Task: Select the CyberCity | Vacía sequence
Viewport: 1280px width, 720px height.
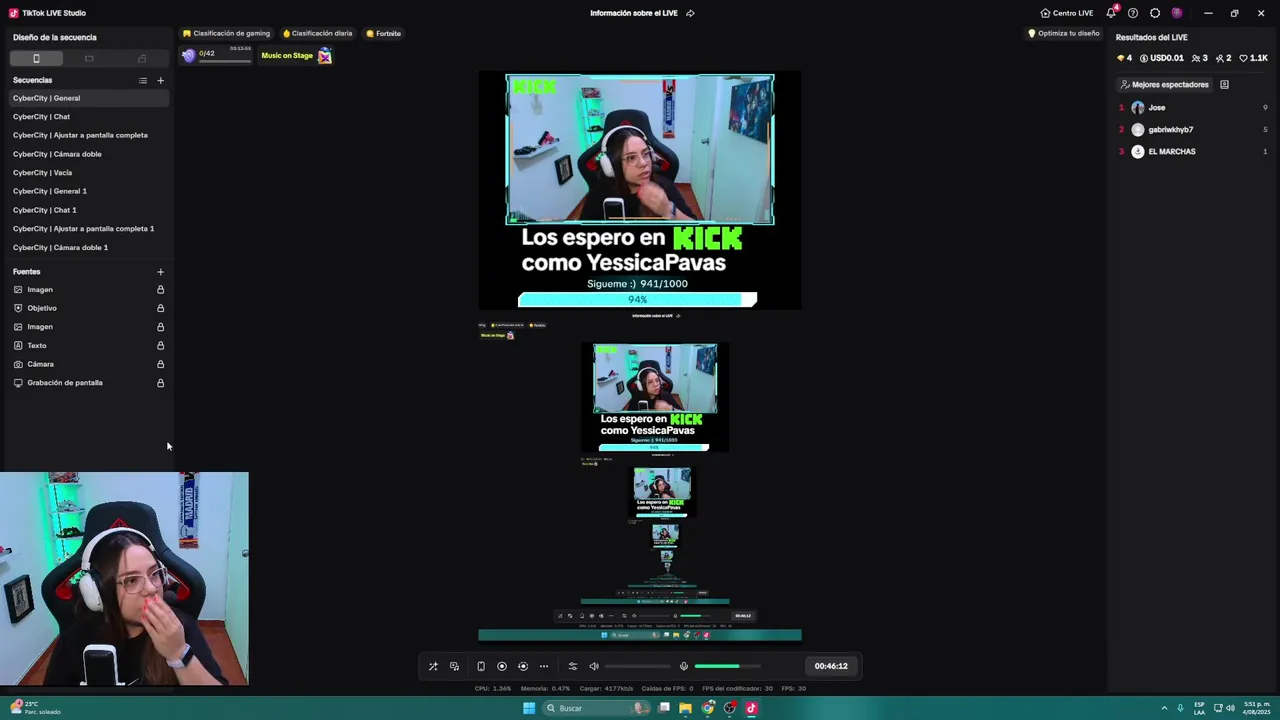Action: pos(88,173)
